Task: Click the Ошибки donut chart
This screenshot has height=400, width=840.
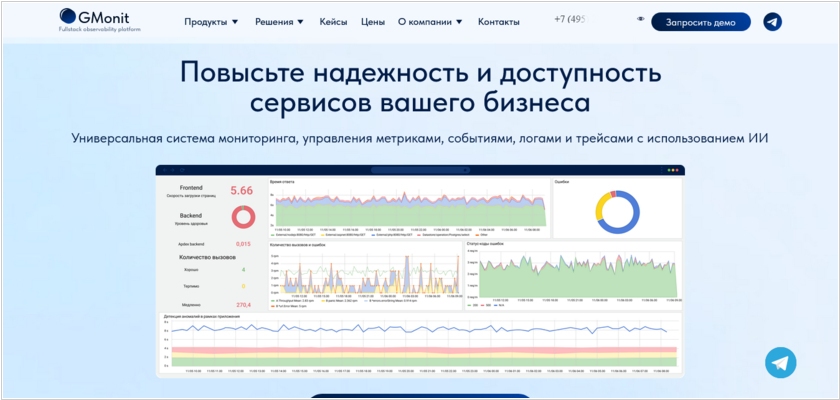Action: (x=617, y=212)
